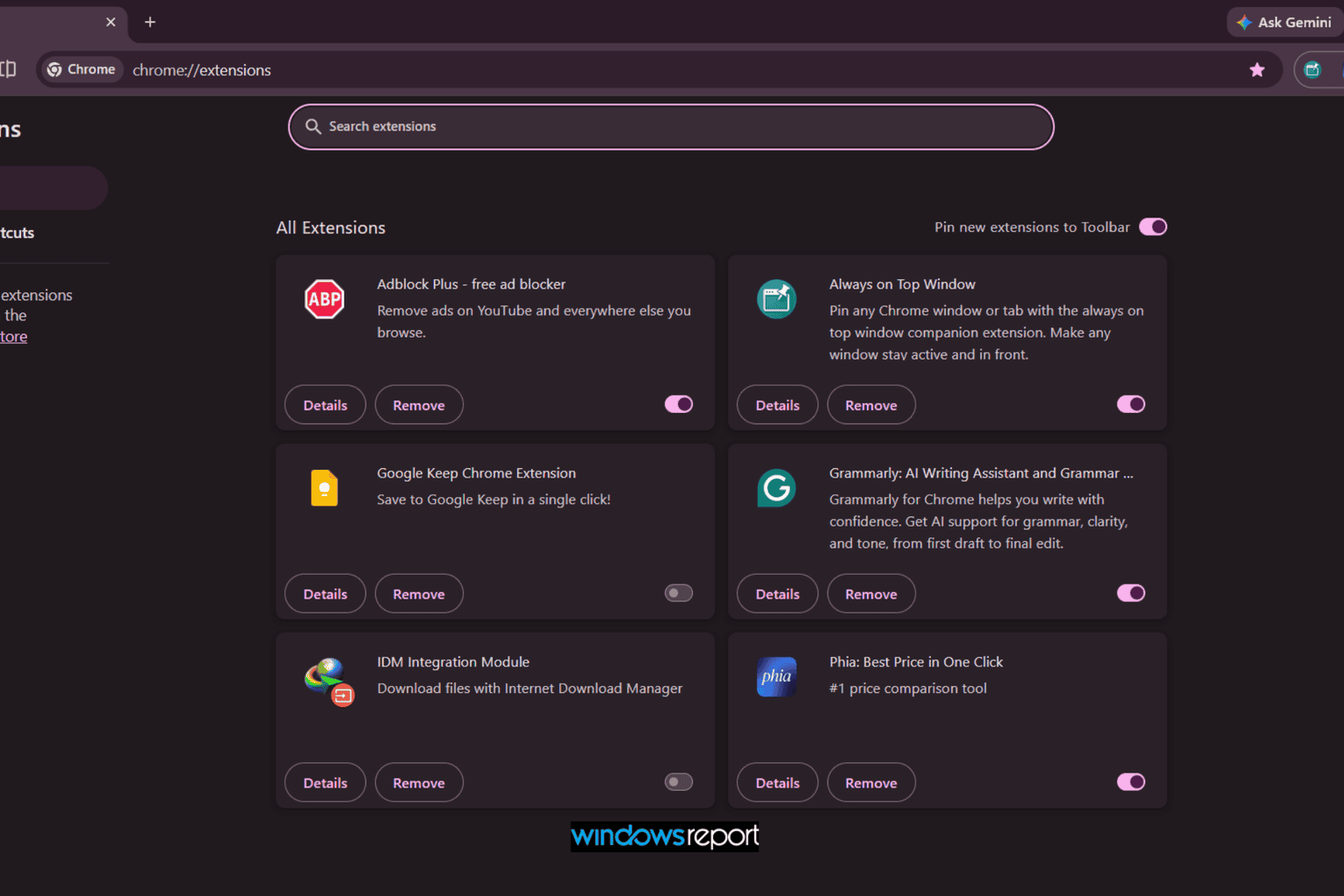1344x896 pixels.
Task: Click the 'IDM Integration Module' title
Action: click(x=453, y=662)
